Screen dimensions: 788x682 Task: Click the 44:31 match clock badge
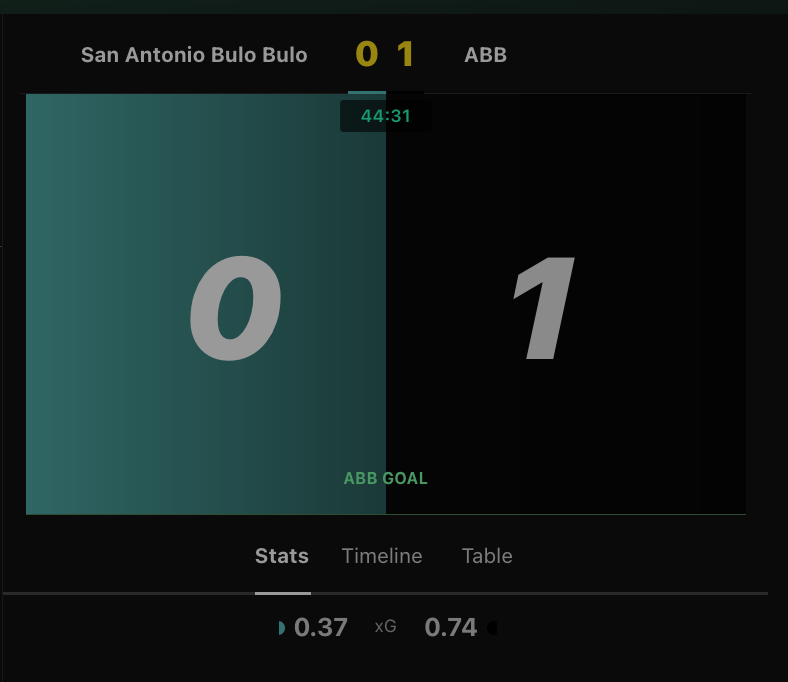click(385, 116)
